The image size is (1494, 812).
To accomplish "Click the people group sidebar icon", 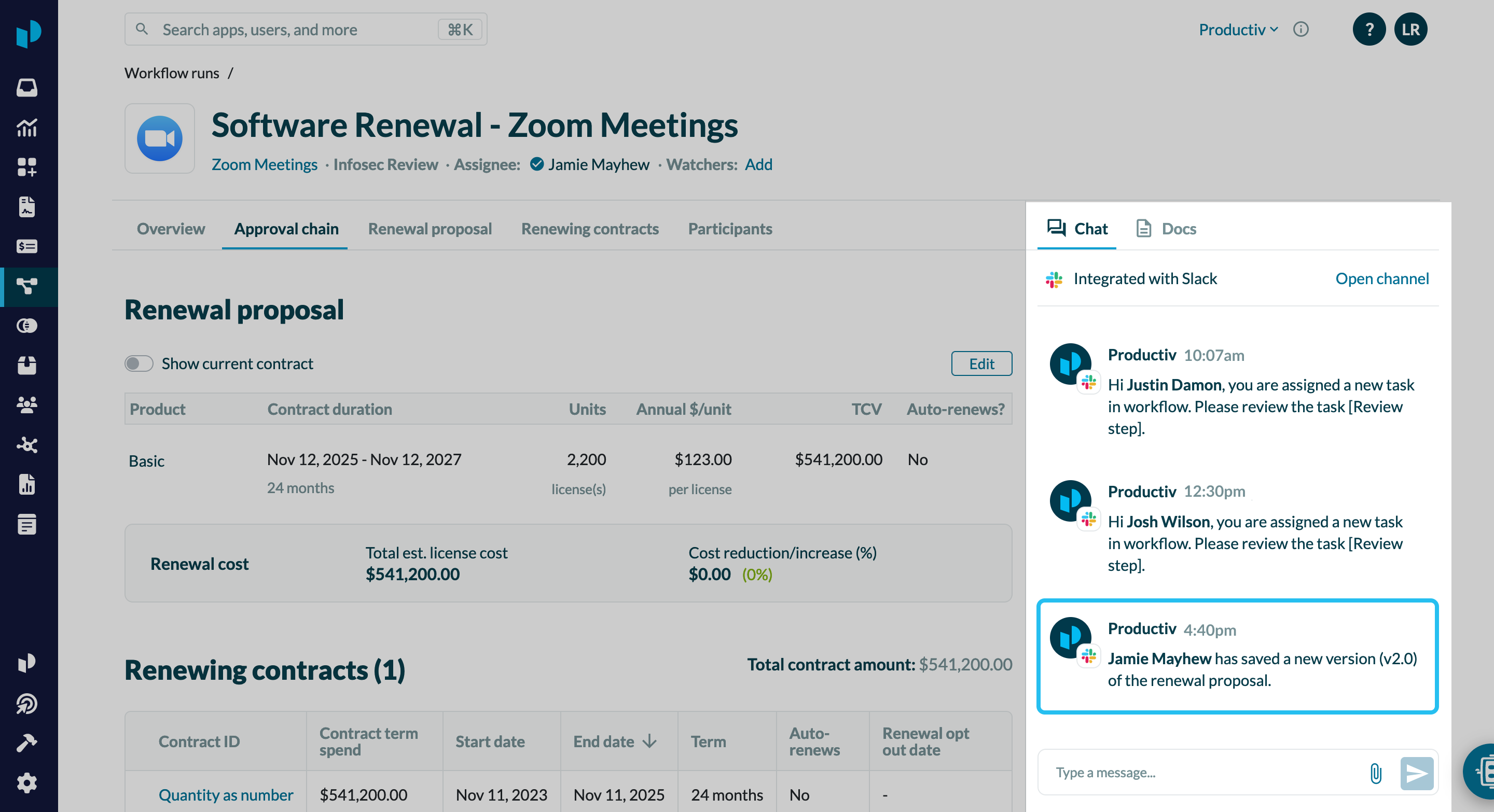I will pos(26,404).
